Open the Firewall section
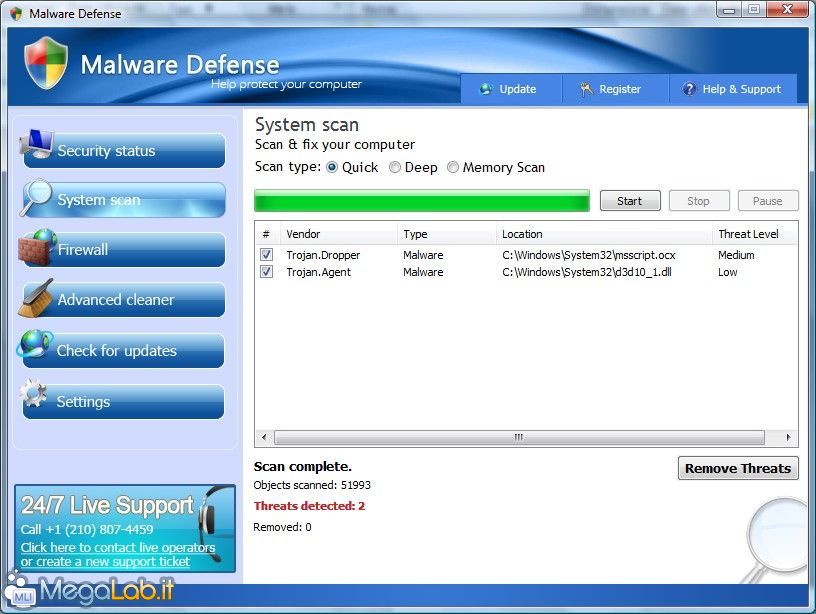The height and width of the screenshot is (614, 816). [124, 250]
